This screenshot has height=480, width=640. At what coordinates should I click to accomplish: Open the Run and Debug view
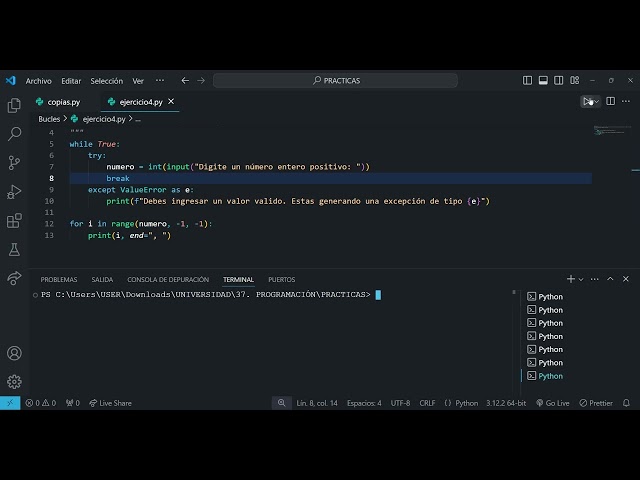pyautogui.click(x=14, y=192)
